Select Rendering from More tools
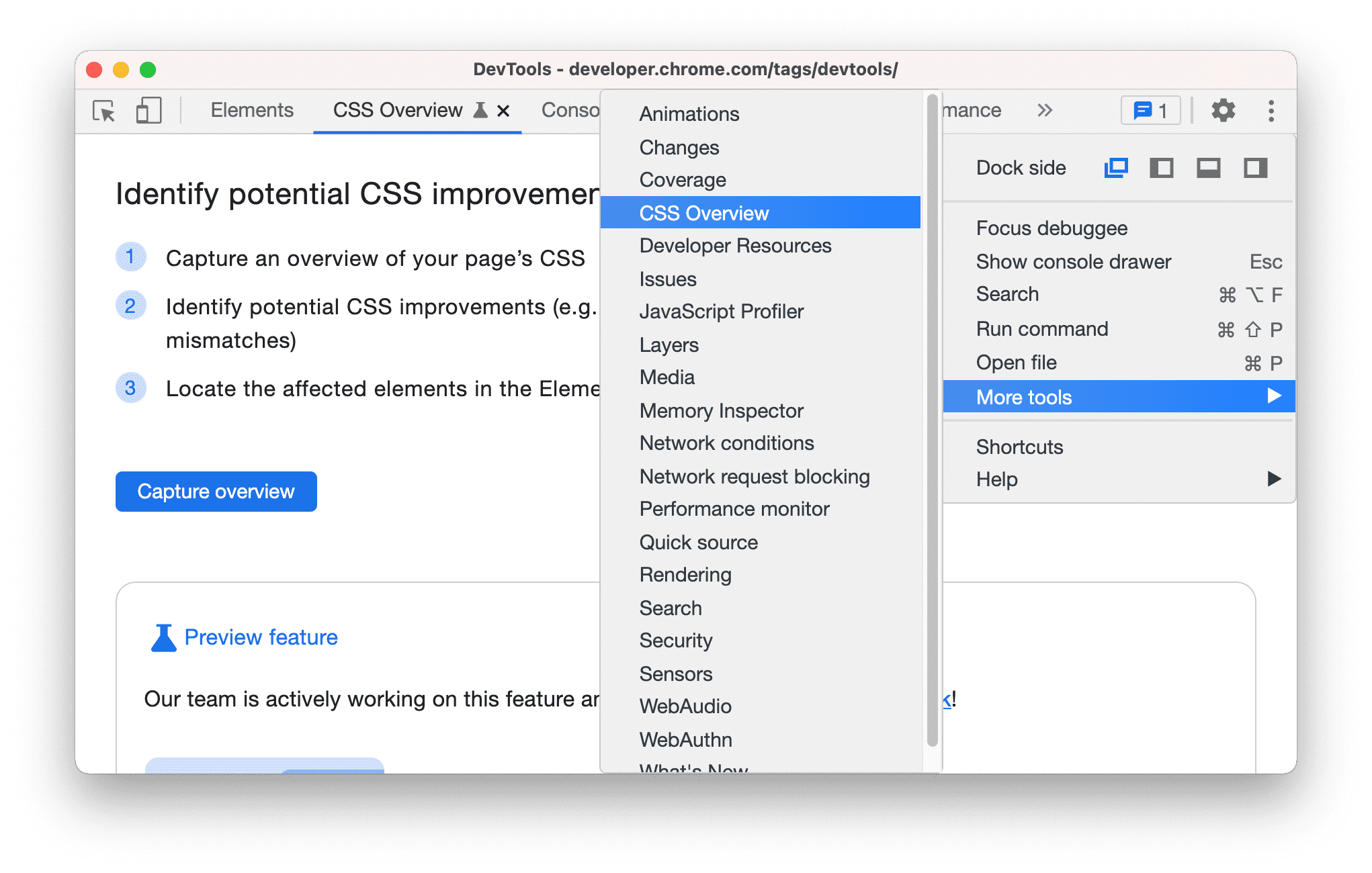Viewport: 1372px width, 873px height. (687, 575)
